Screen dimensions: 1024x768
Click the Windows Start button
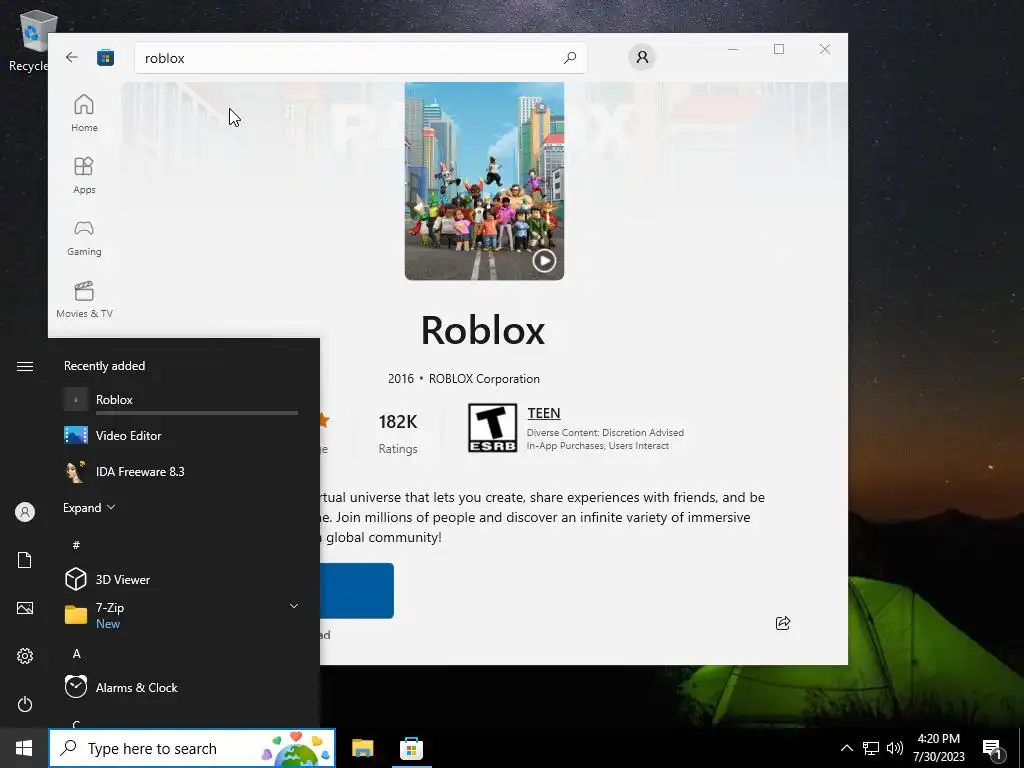(24, 748)
